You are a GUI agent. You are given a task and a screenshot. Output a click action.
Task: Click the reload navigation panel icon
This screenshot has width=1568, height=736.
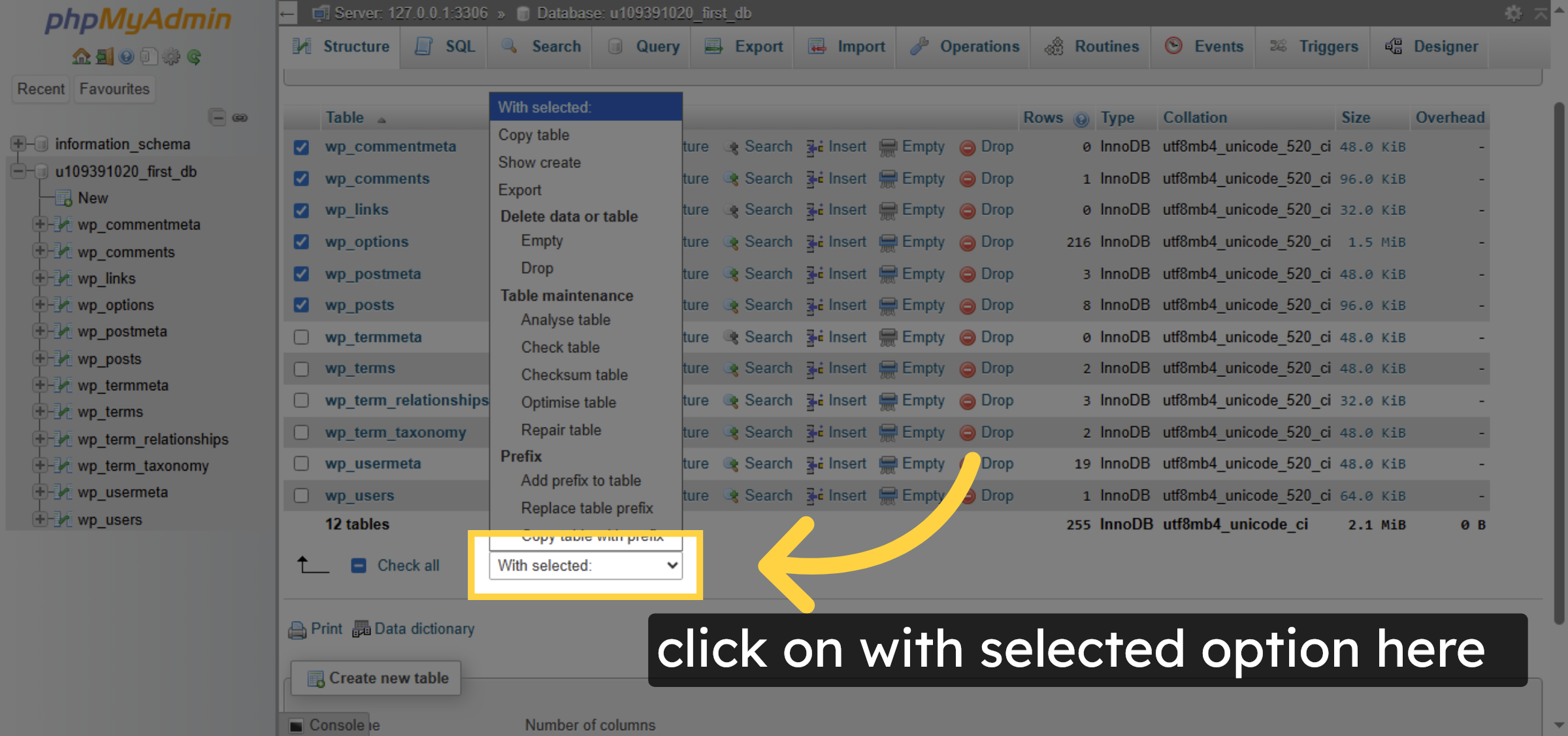194,57
